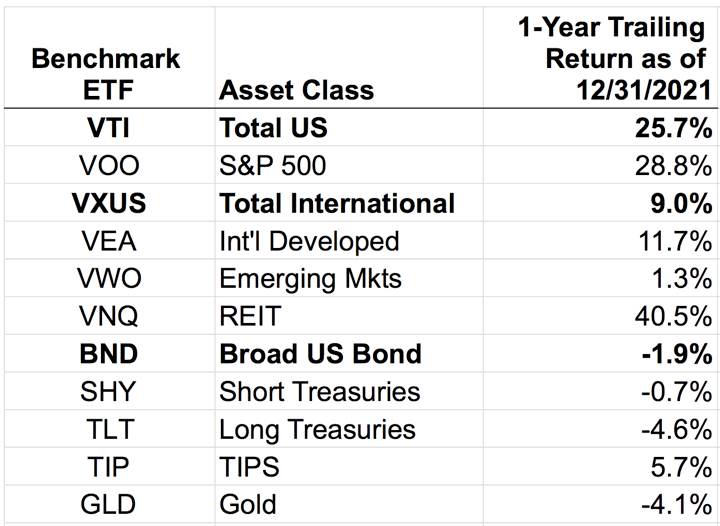Click the 1-Year Trailing Return header
Screen dimensions: 720x526
click(x=615, y=58)
